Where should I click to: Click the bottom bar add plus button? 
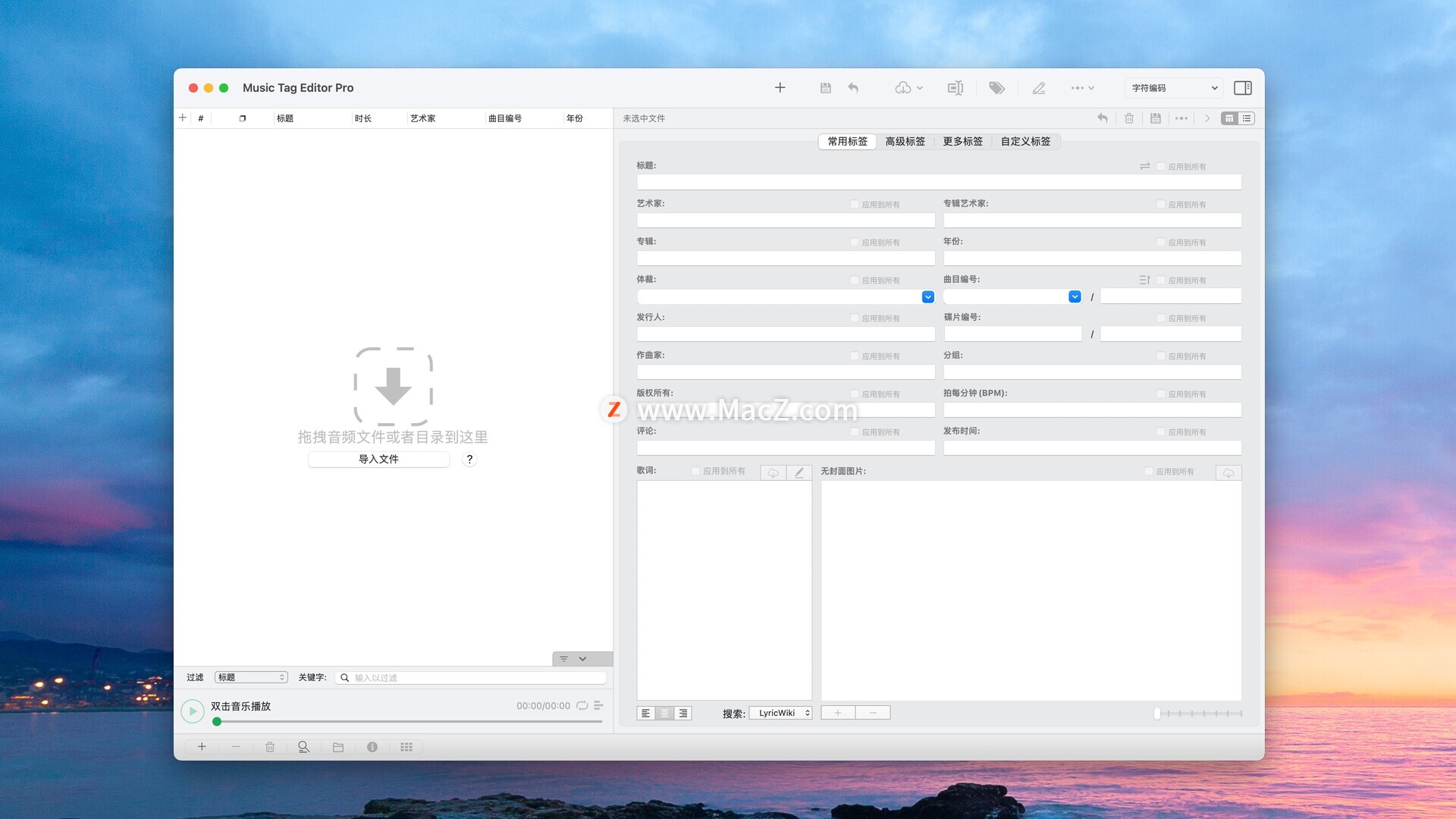coord(202,747)
